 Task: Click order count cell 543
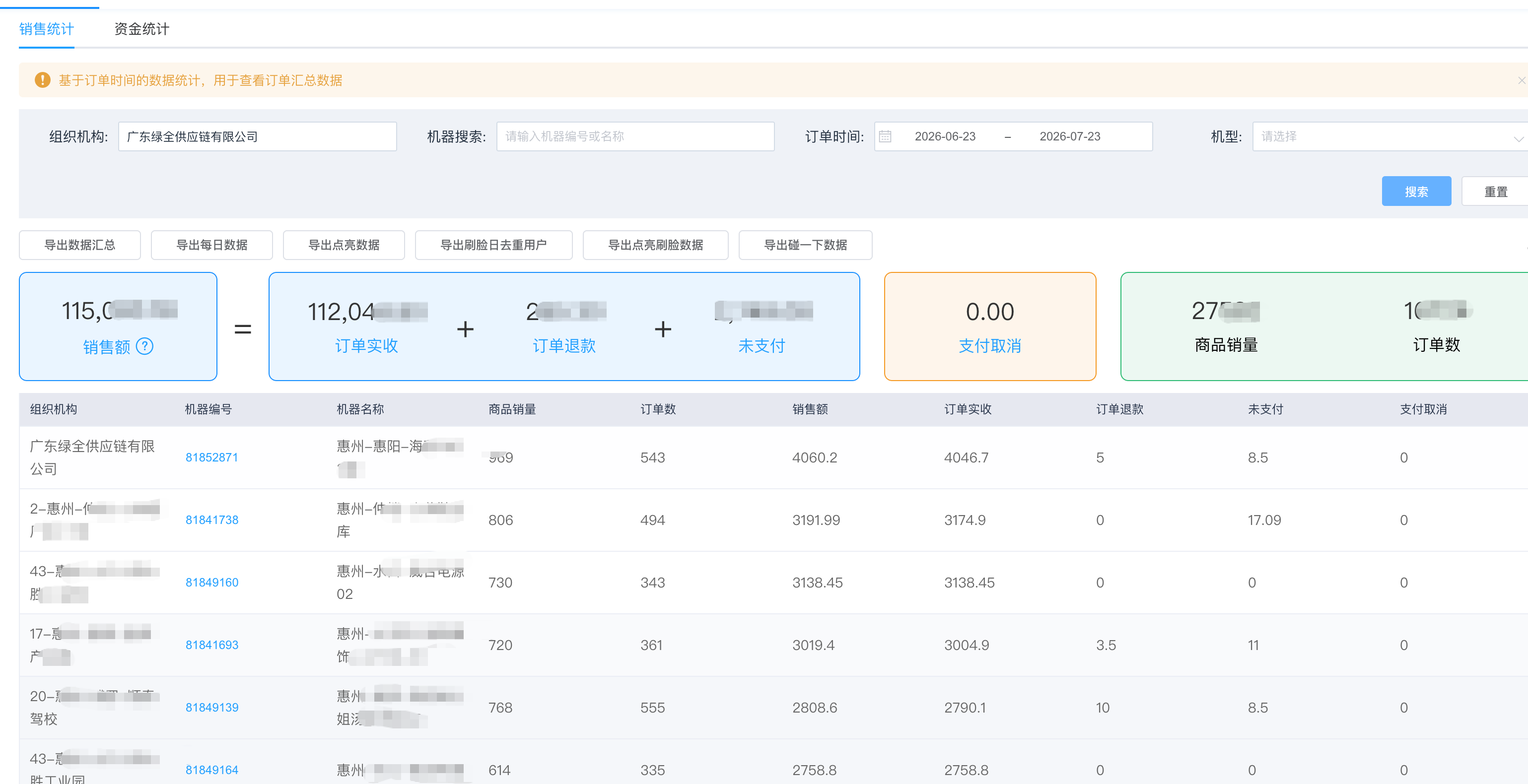[652, 457]
